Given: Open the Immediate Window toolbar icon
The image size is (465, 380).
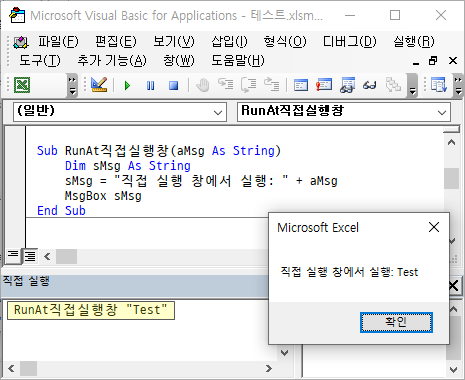Looking at the screenshot, I should tap(324, 85).
